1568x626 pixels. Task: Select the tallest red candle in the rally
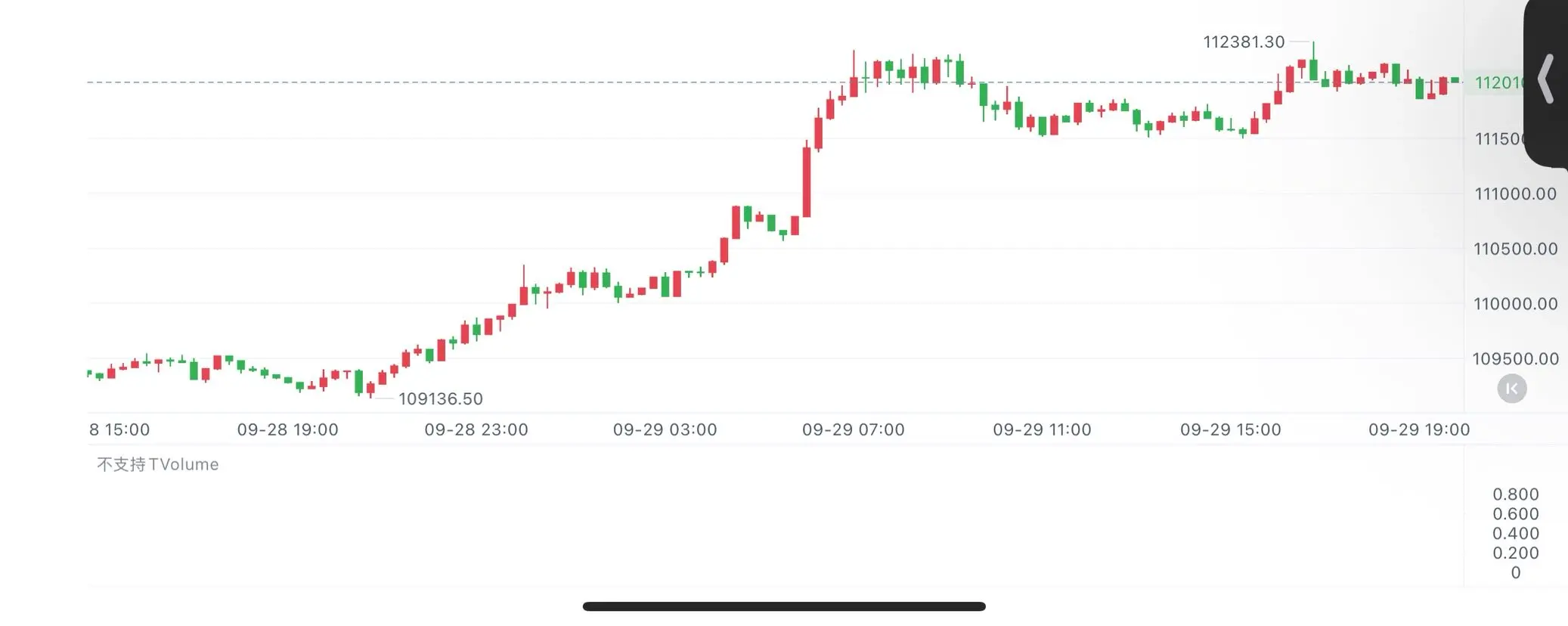tap(807, 181)
